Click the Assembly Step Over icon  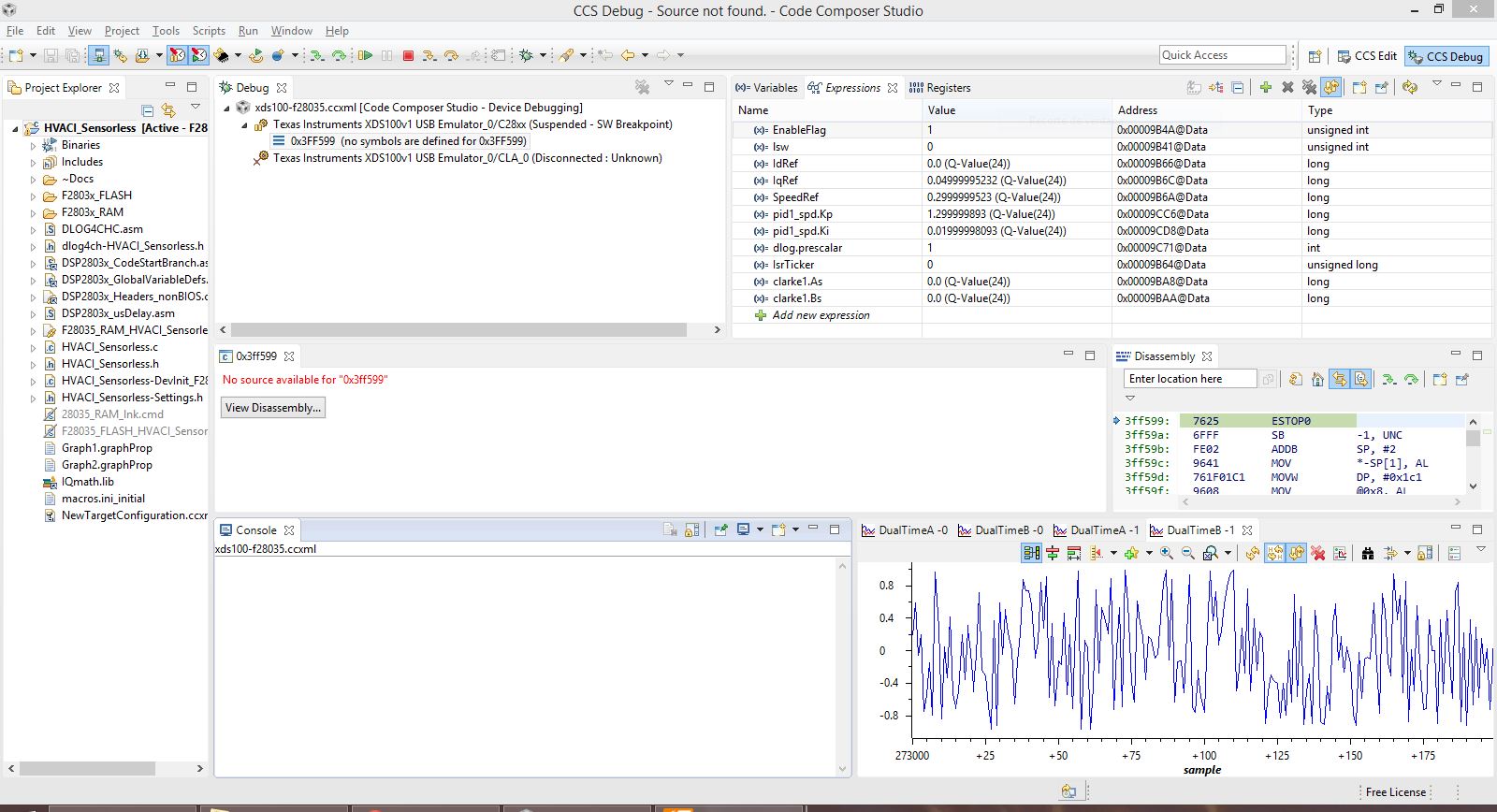point(339,56)
